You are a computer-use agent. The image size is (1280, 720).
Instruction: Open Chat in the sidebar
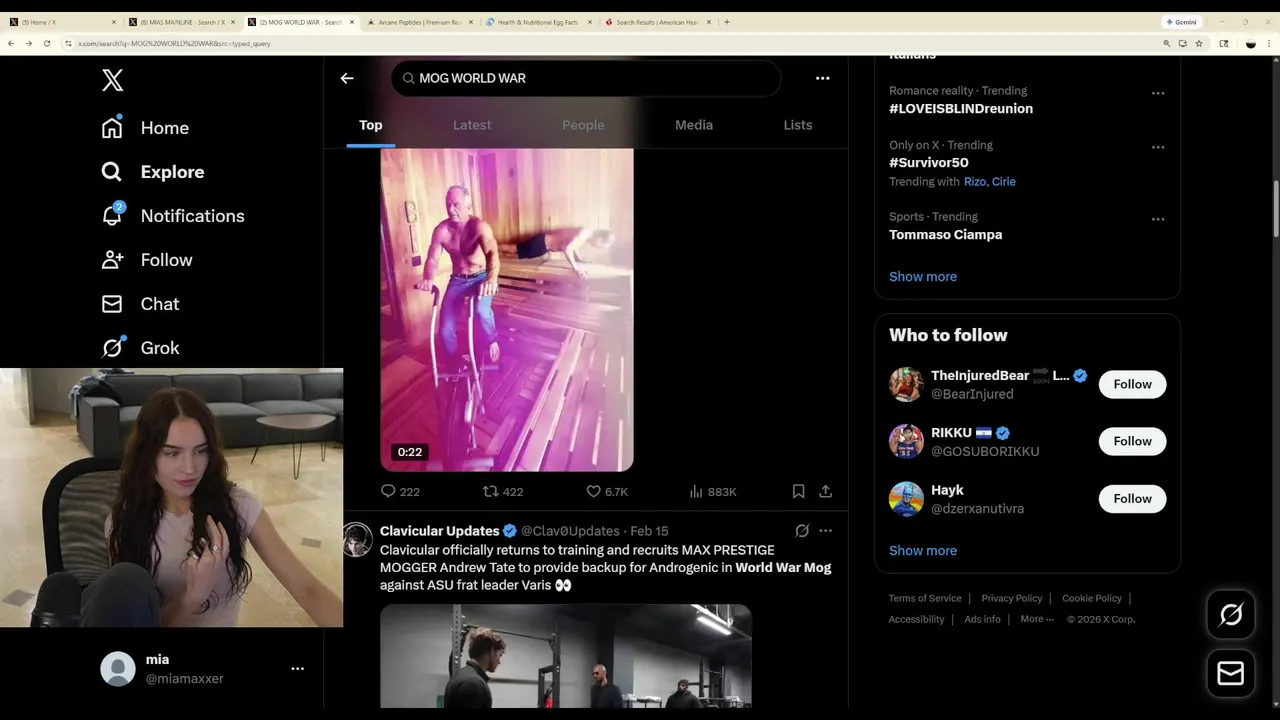click(x=140, y=304)
